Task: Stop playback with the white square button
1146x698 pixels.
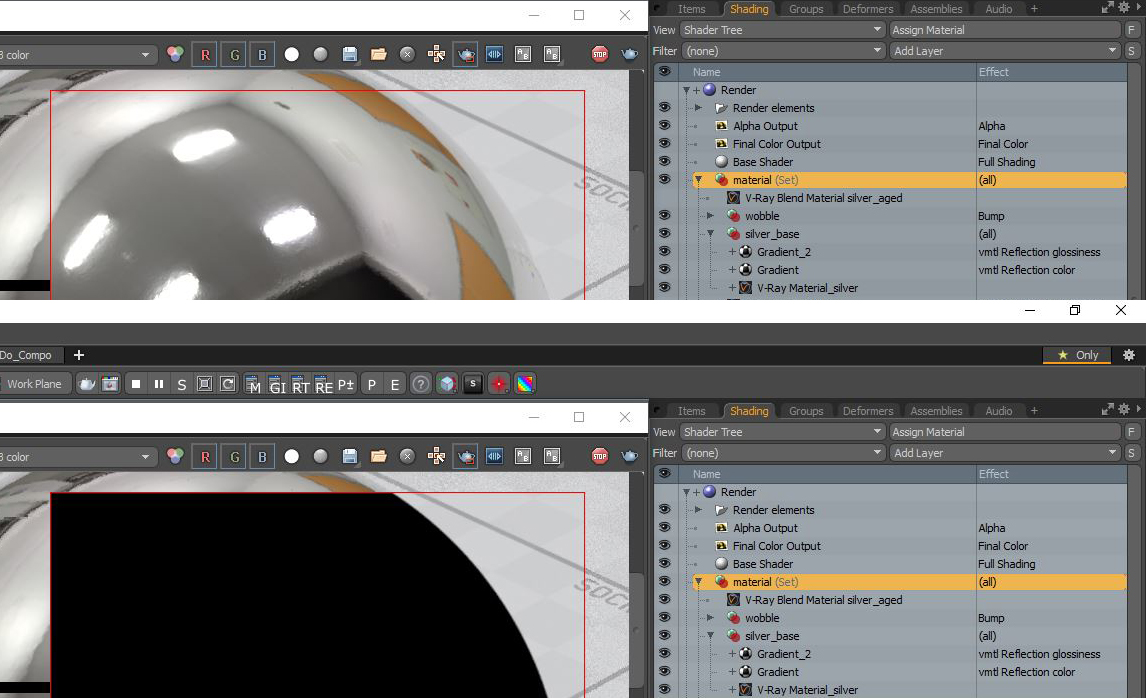Action: [136, 384]
